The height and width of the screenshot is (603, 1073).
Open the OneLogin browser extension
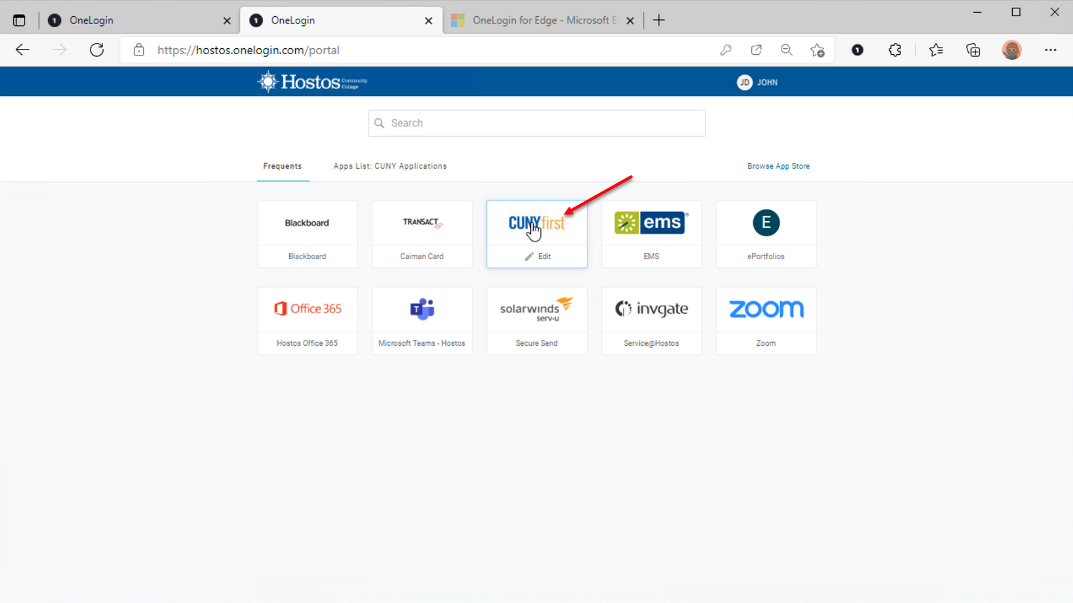(857, 50)
